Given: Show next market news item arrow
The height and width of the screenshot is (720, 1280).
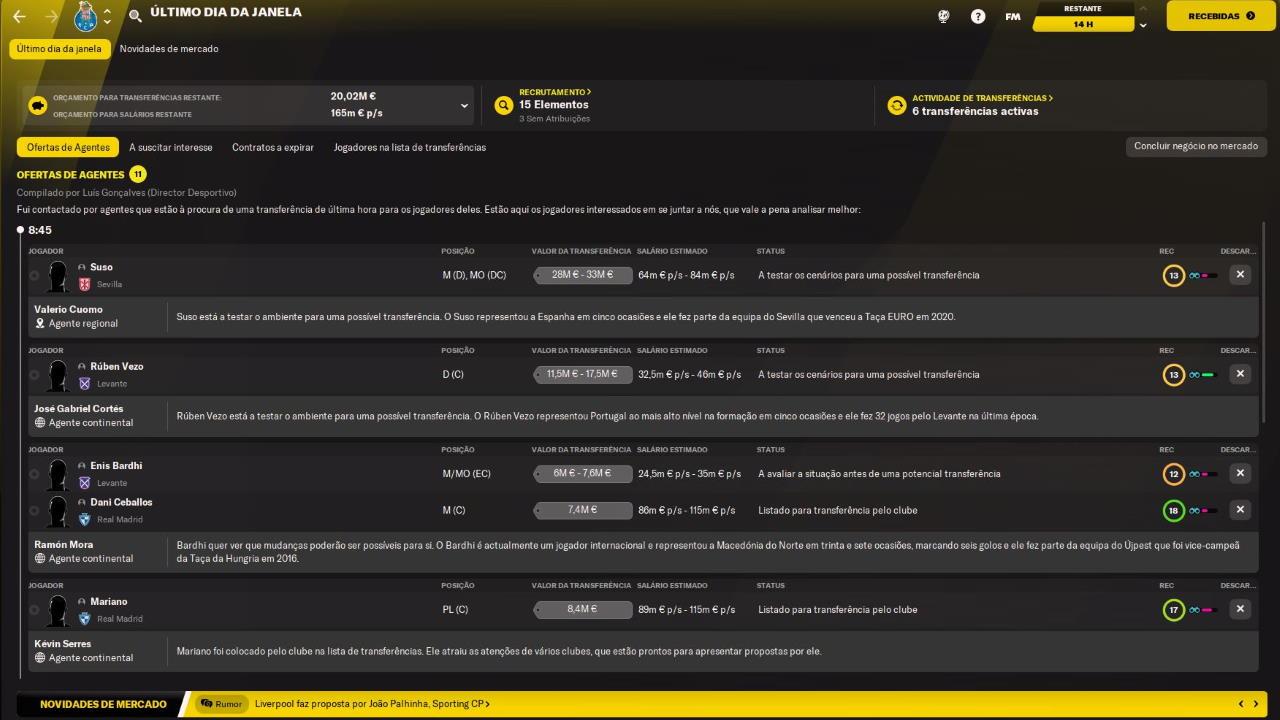Looking at the screenshot, I should point(1257,704).
